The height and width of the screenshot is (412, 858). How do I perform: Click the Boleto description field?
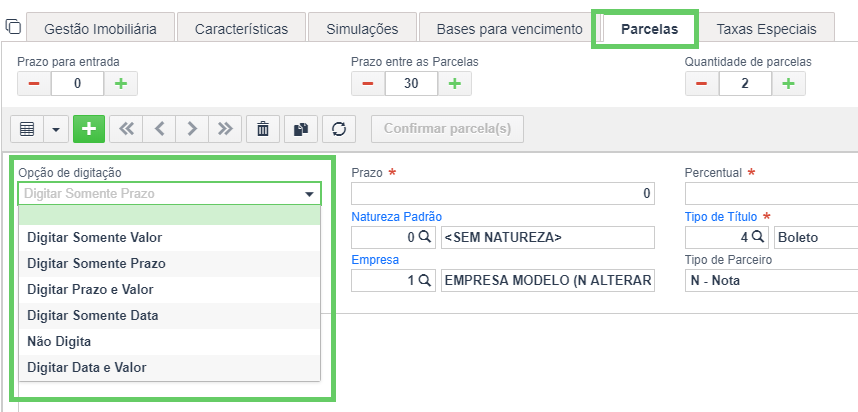click(816, 237)
